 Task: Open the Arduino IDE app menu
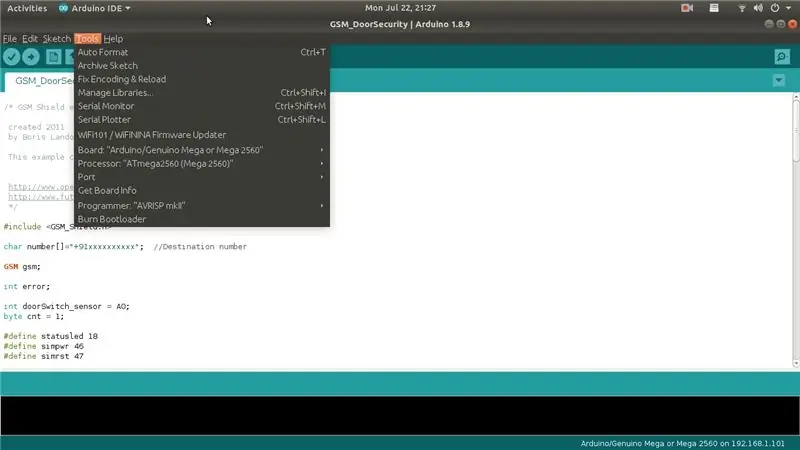94,8
